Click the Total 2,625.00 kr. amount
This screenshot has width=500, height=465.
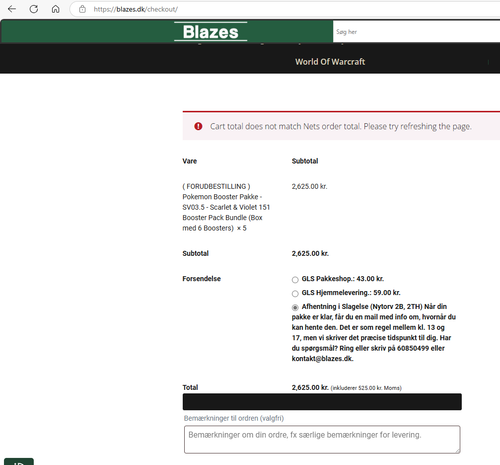[x=310, y=387]
